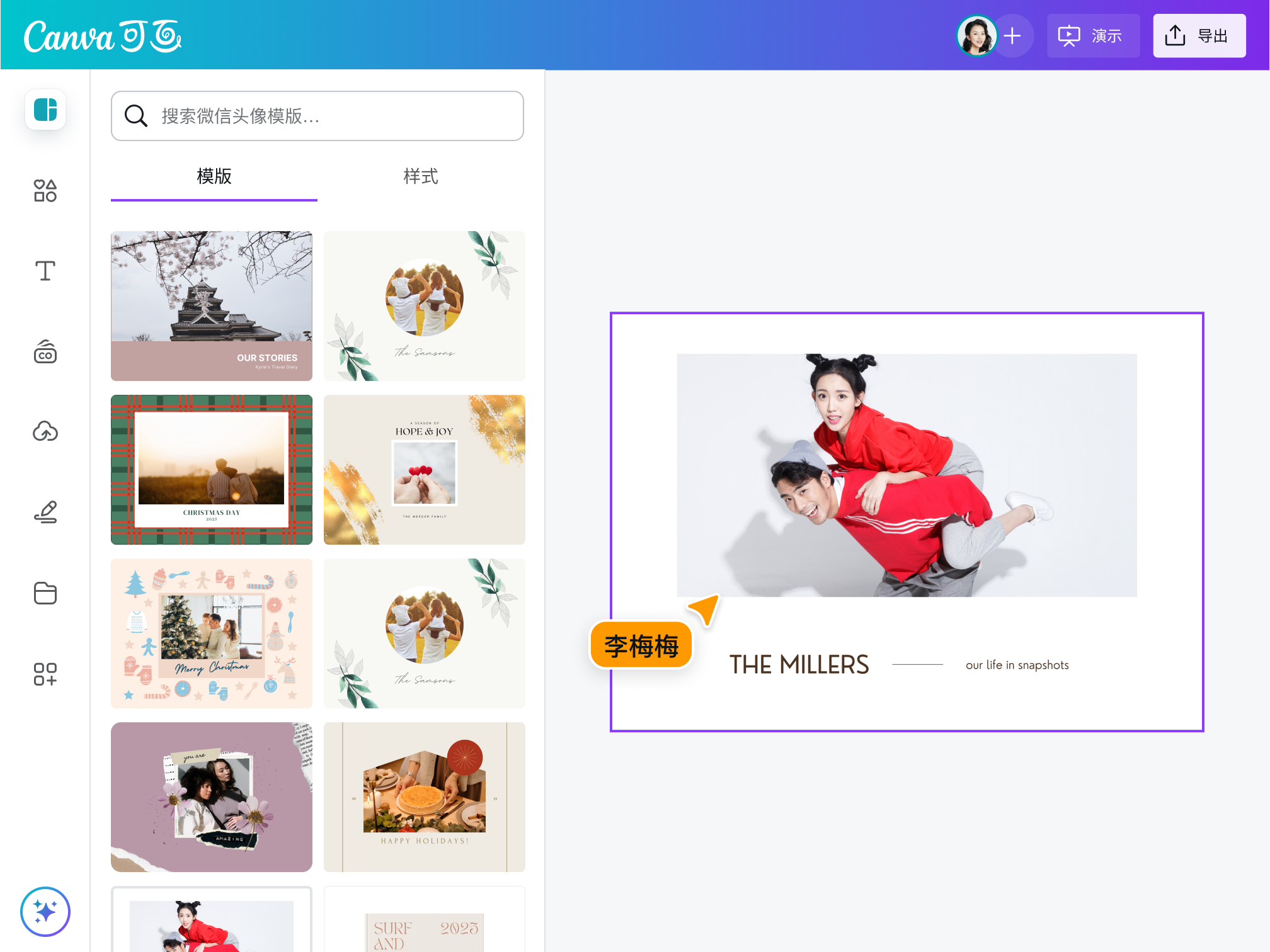This screenshot has height=952, width=1270.
Task: Open the Projects folder icon
Action: (45, 593)
